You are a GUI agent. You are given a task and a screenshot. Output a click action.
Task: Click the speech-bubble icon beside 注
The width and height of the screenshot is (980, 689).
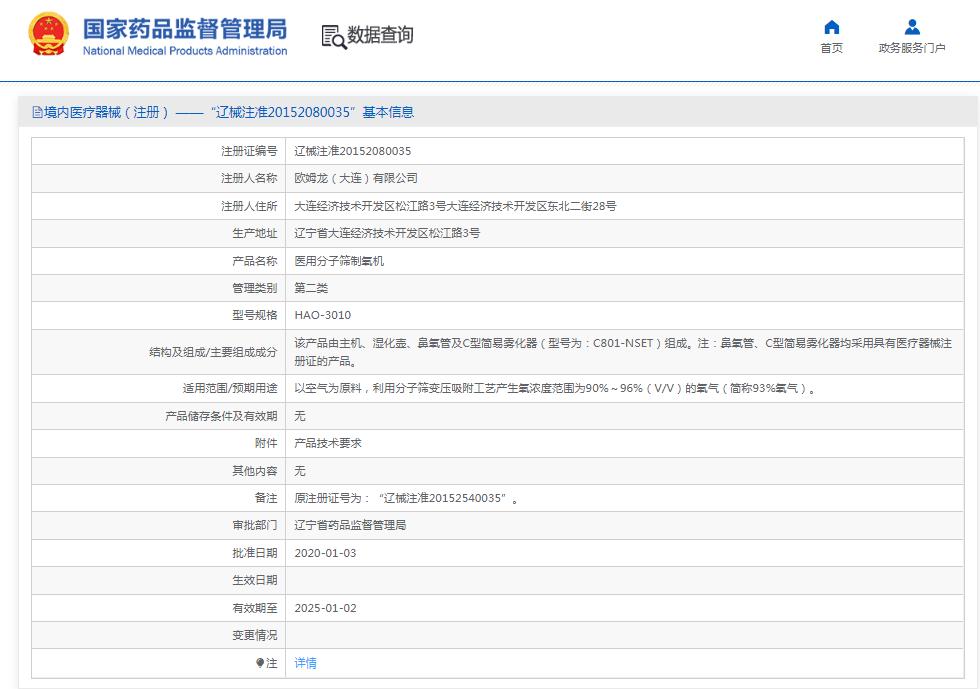(x=259, y=663)
